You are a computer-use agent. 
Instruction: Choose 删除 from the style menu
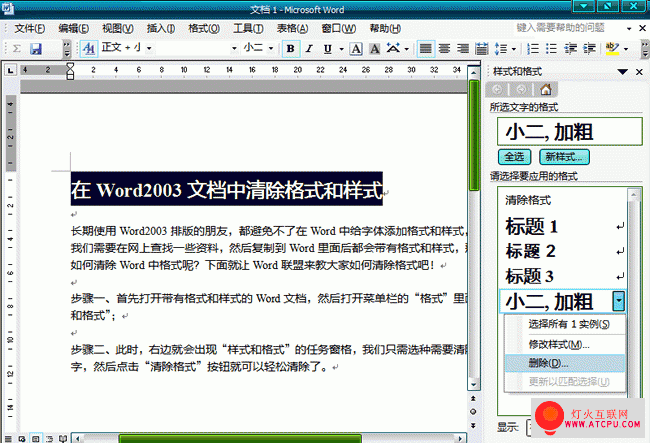[x=565, y=363]
